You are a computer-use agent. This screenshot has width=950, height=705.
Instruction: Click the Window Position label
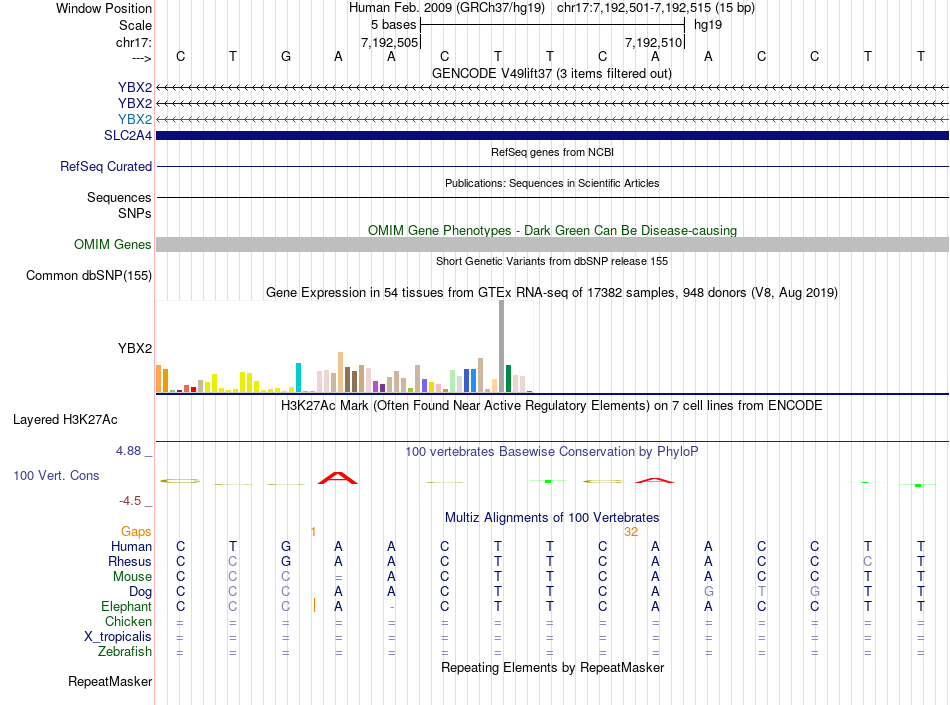click(104, 8)
